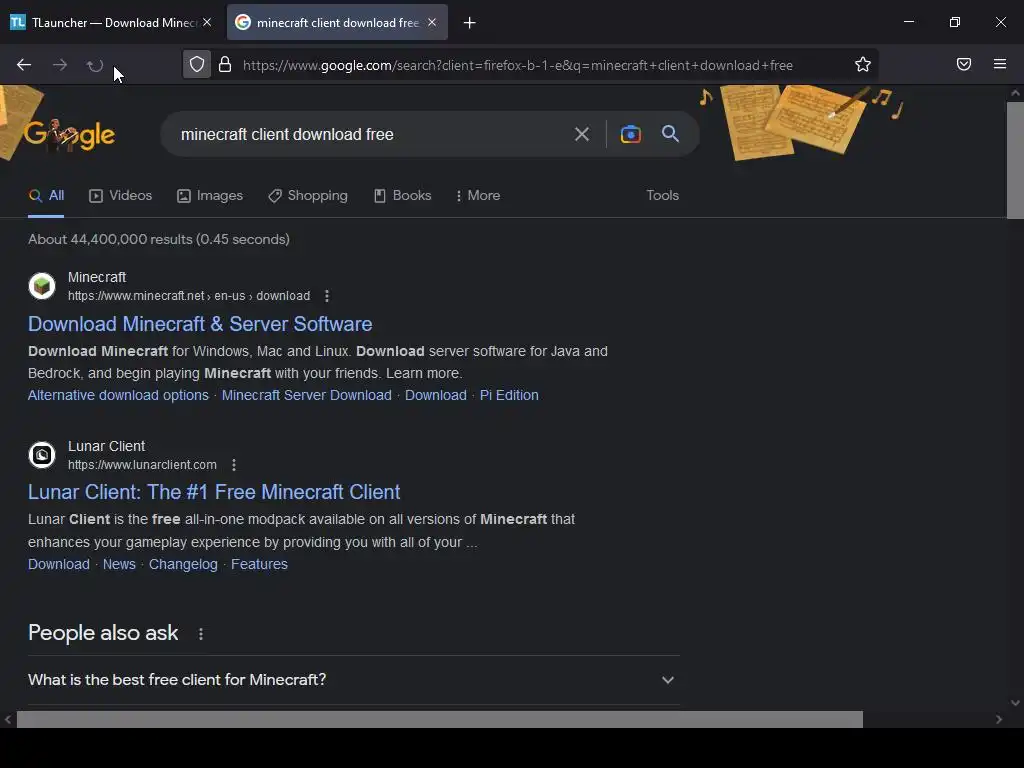1024x768 pixels.
Task: Focus the browser address bar URL
Action: click(x=517, y=65)
